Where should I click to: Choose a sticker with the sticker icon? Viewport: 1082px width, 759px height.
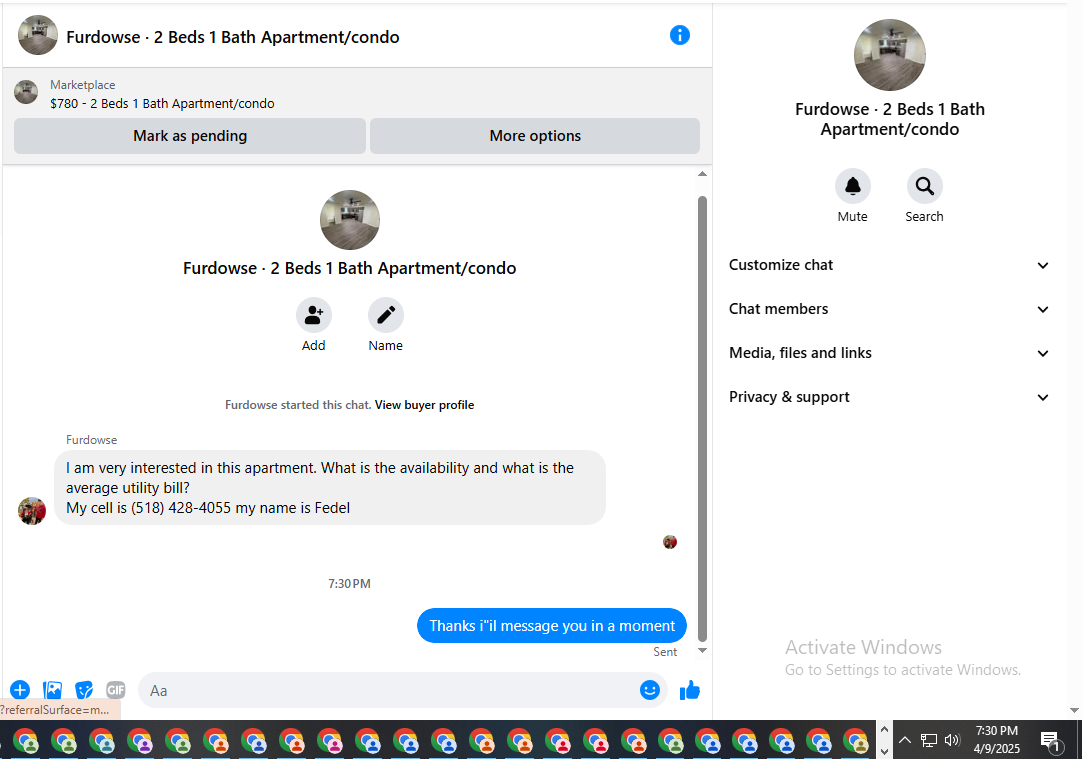pyautogui.click(x=84, y=690)
